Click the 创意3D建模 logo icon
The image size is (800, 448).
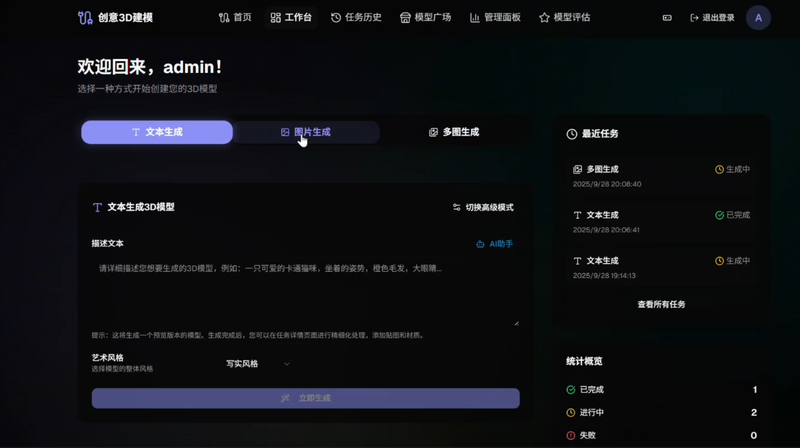85,18
